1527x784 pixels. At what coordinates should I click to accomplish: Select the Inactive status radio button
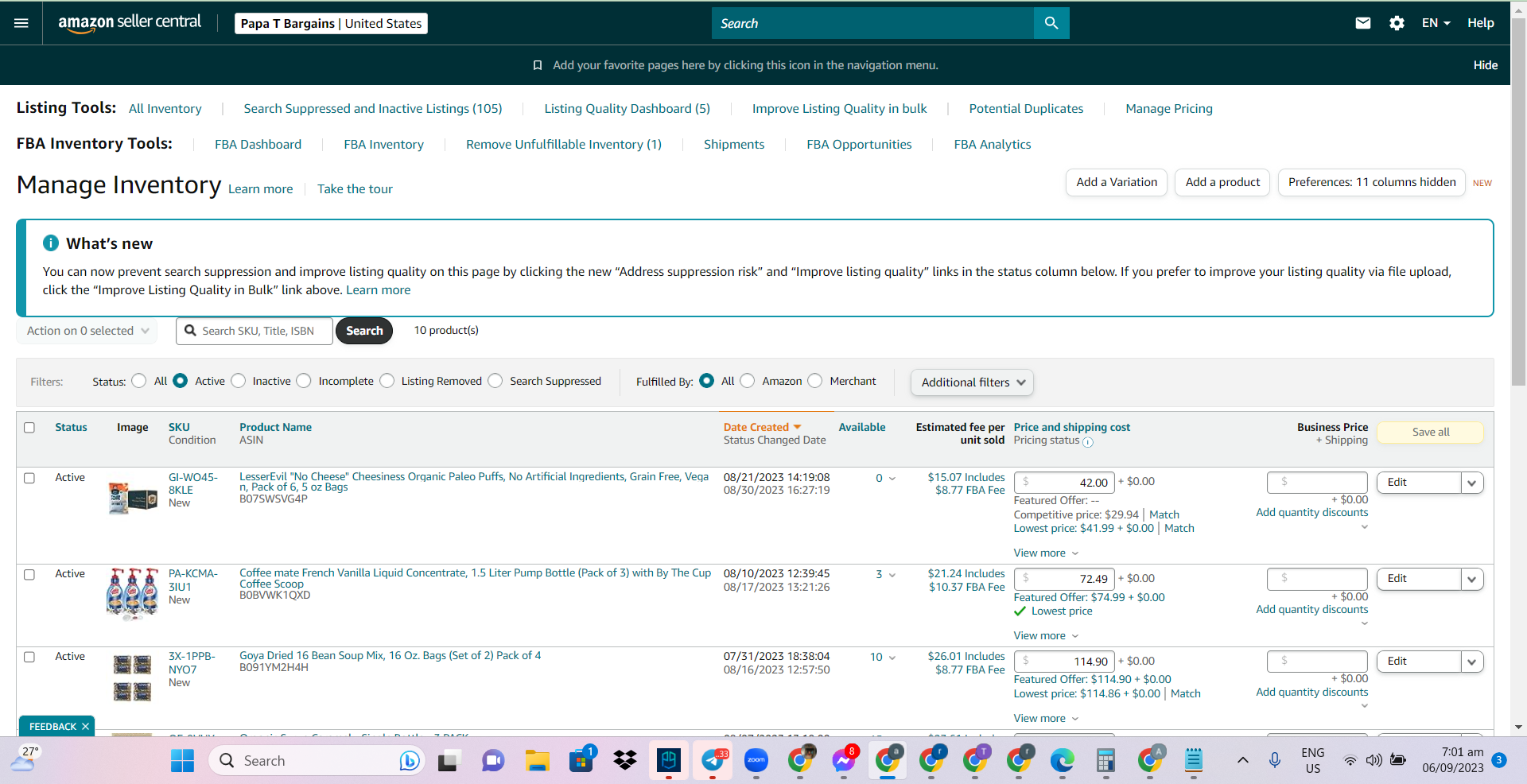click(239, 381)
